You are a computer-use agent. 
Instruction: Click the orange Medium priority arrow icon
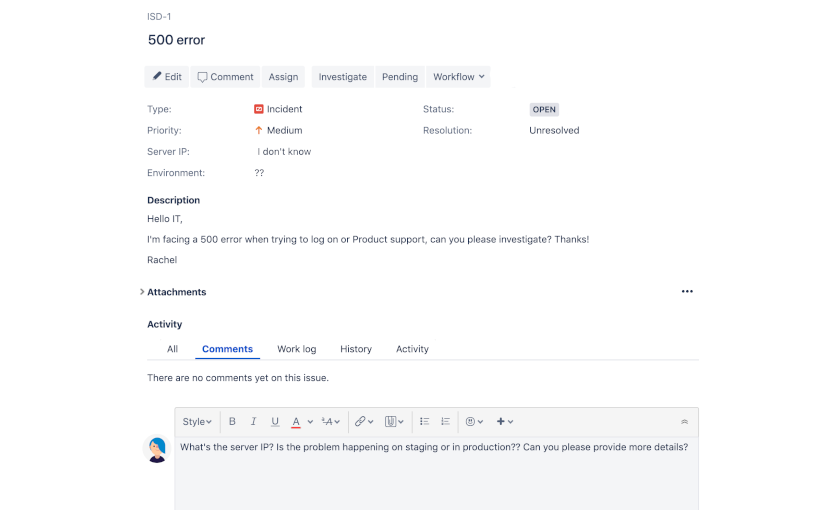(x=259, y=130)
